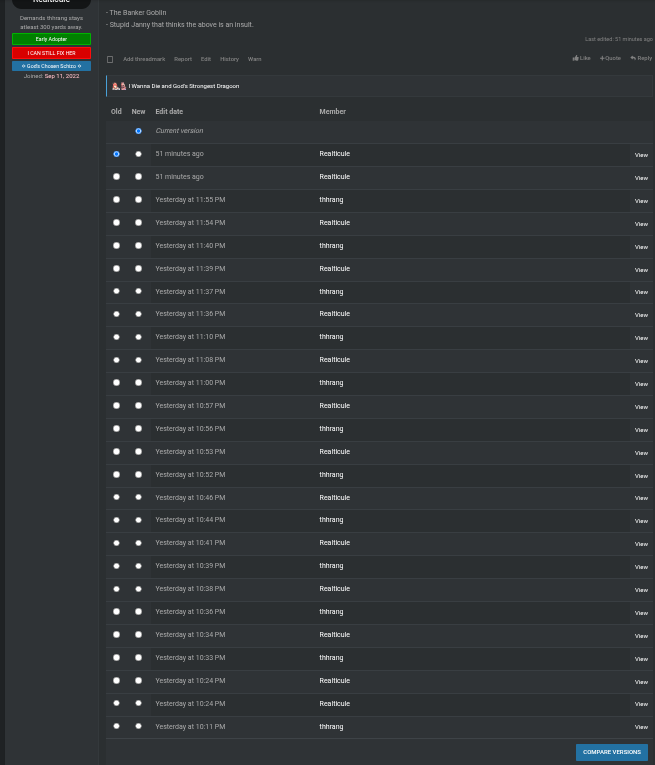The height and width of the screenshot is (765, 655).
Task: Click the reaction emoji icons beside I Wanna Die
Action: coord(119,86)
